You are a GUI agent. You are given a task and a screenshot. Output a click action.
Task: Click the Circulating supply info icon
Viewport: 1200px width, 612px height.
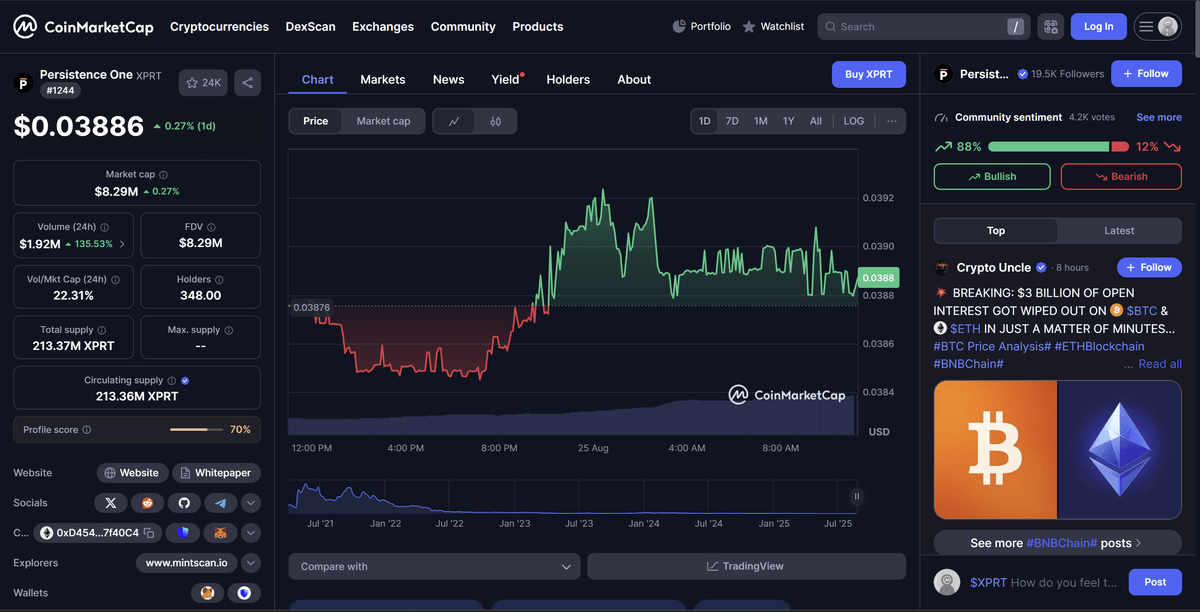tap(172, 381)
